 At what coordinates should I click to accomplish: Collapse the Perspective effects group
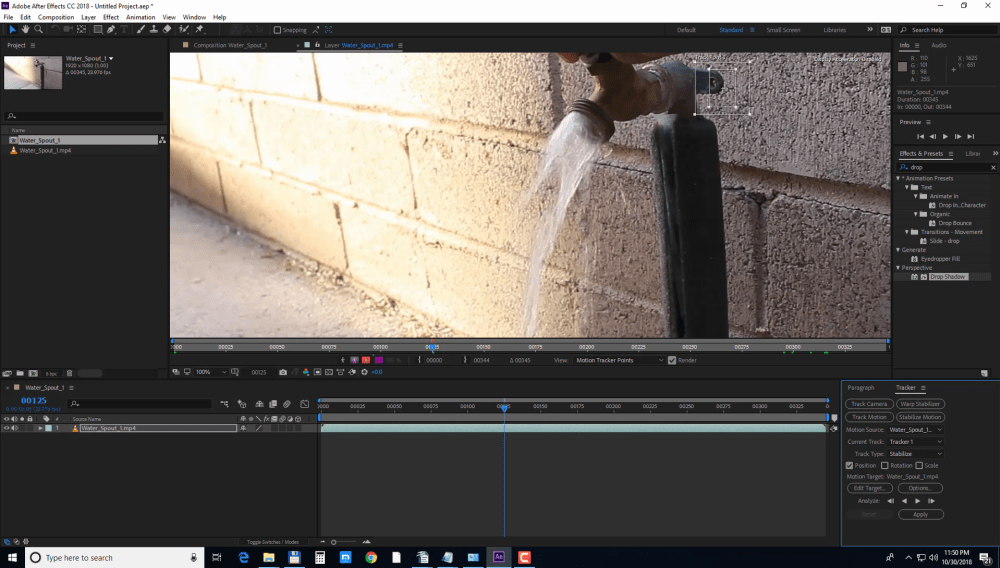(898, 268)
